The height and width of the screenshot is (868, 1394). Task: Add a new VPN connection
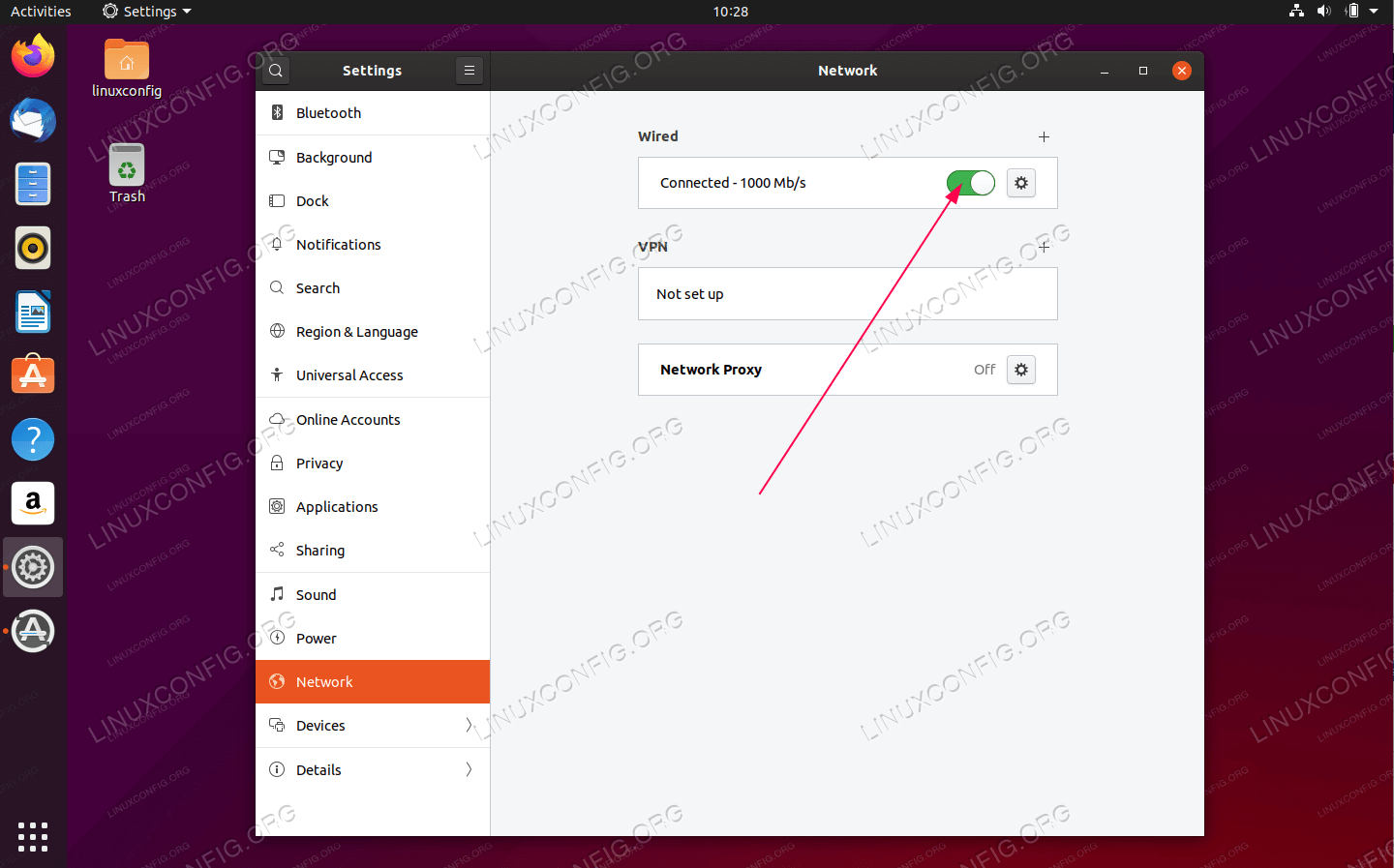pos(1044,247)
